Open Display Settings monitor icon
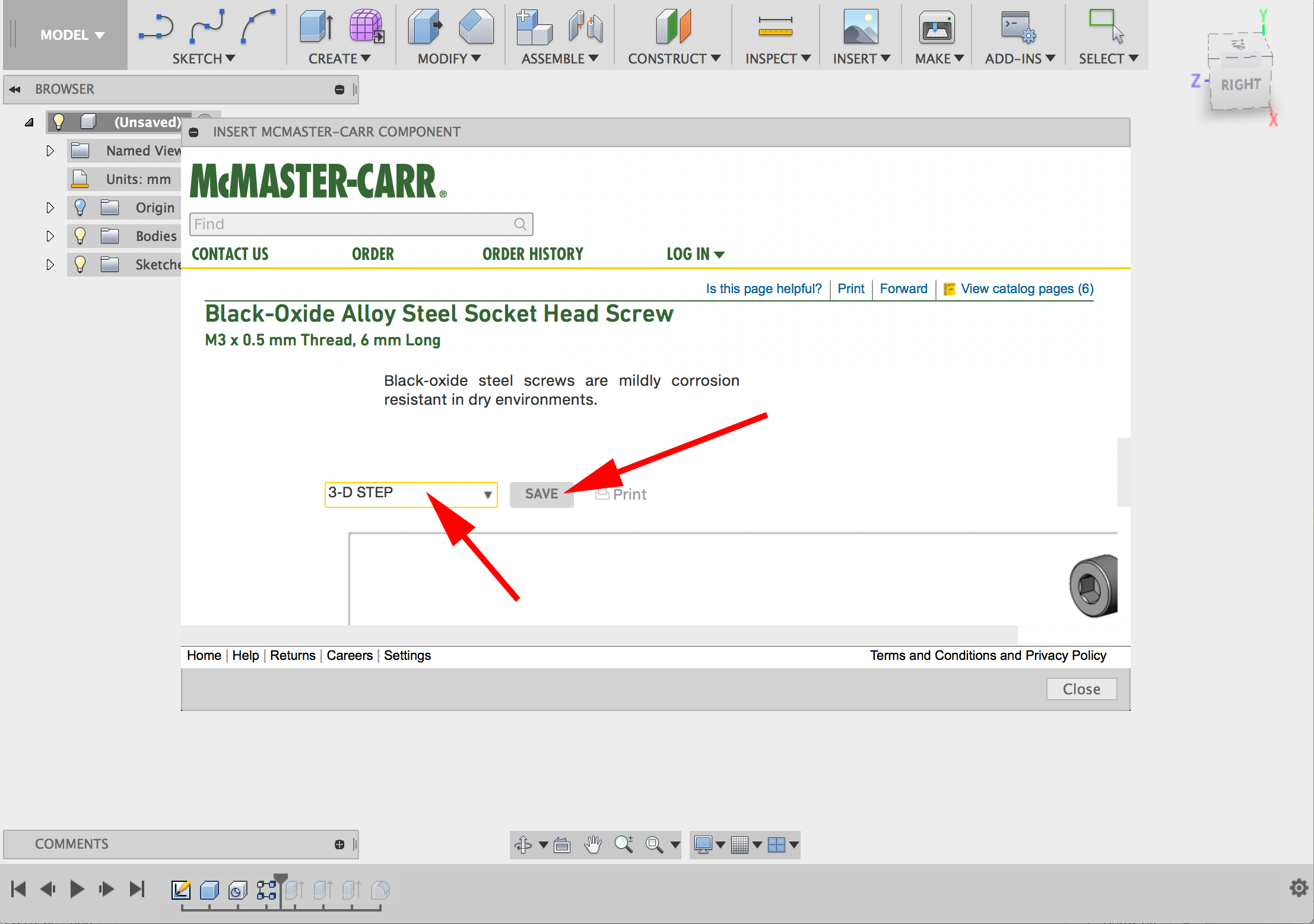The height and width of the screenshot is (924, 1314). 703,844
